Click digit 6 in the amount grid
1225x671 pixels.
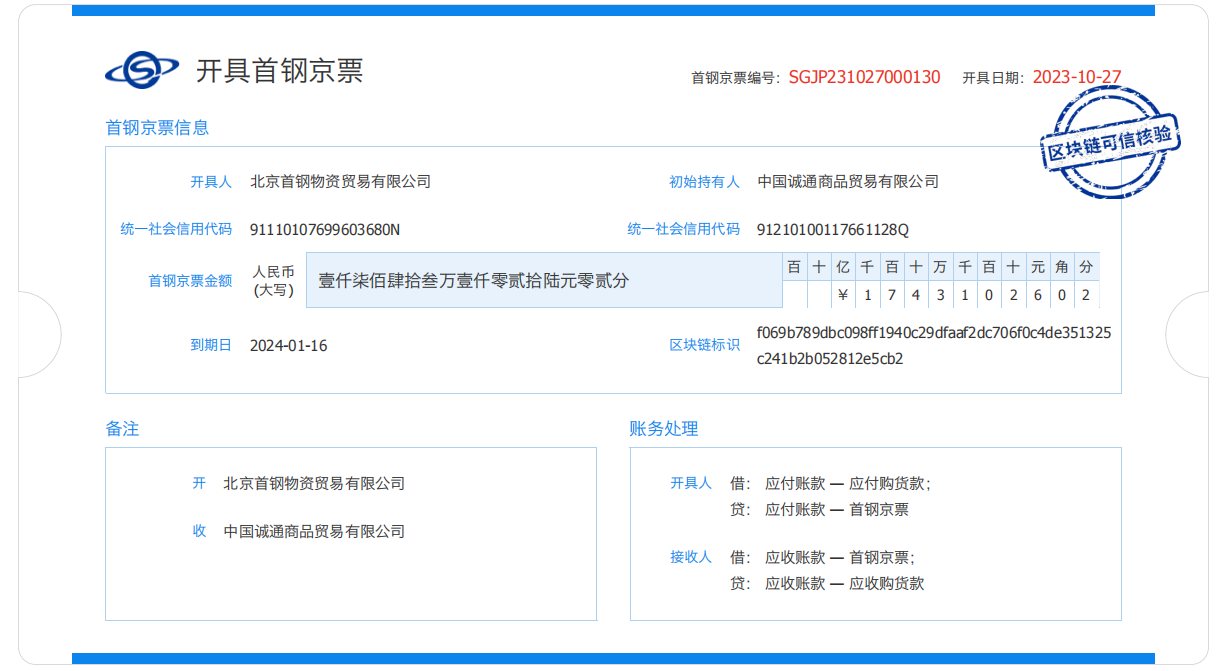pyautogui.click(x=1037, y=295)
